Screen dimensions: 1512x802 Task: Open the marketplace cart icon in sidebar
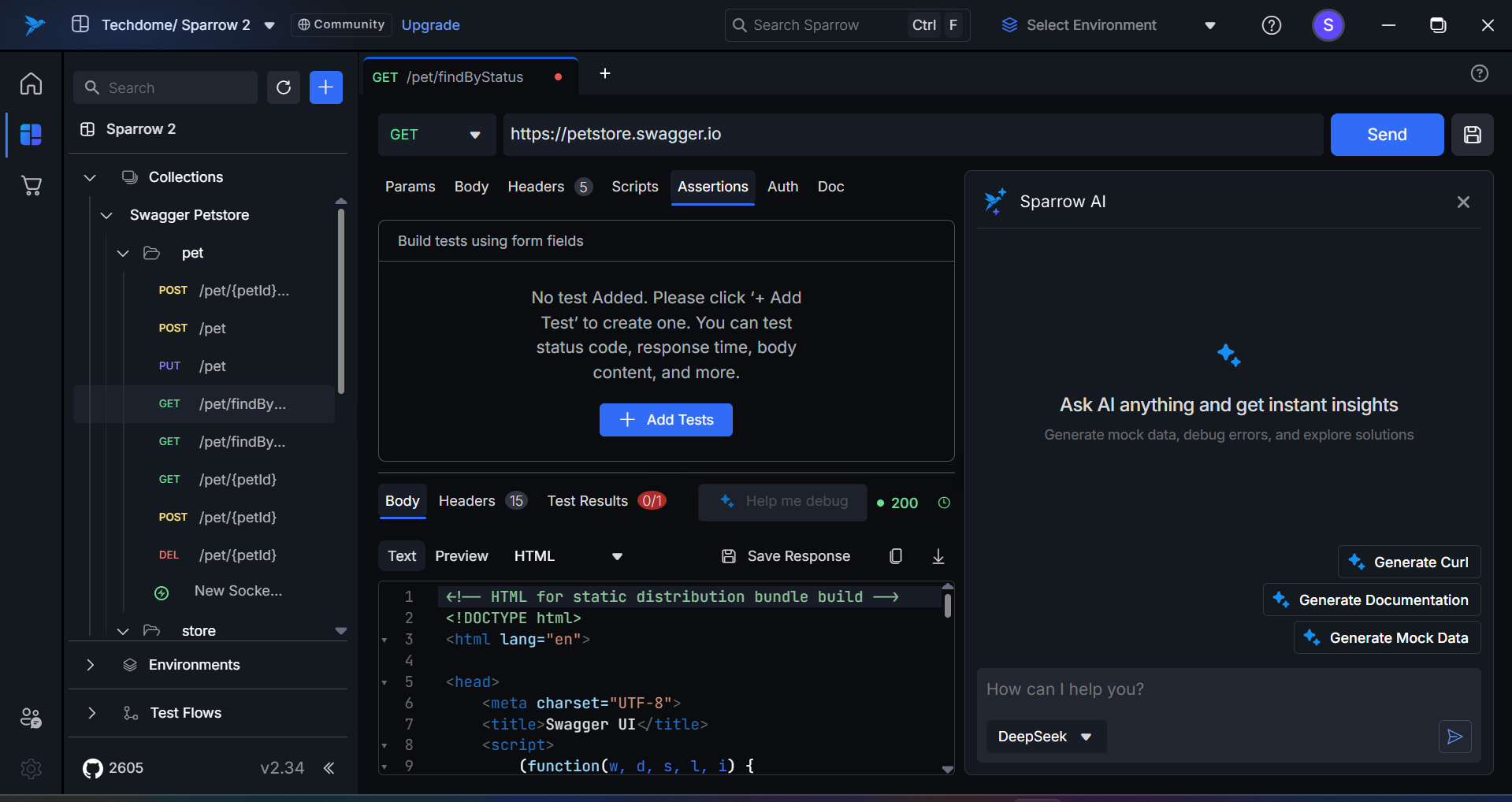31,186
